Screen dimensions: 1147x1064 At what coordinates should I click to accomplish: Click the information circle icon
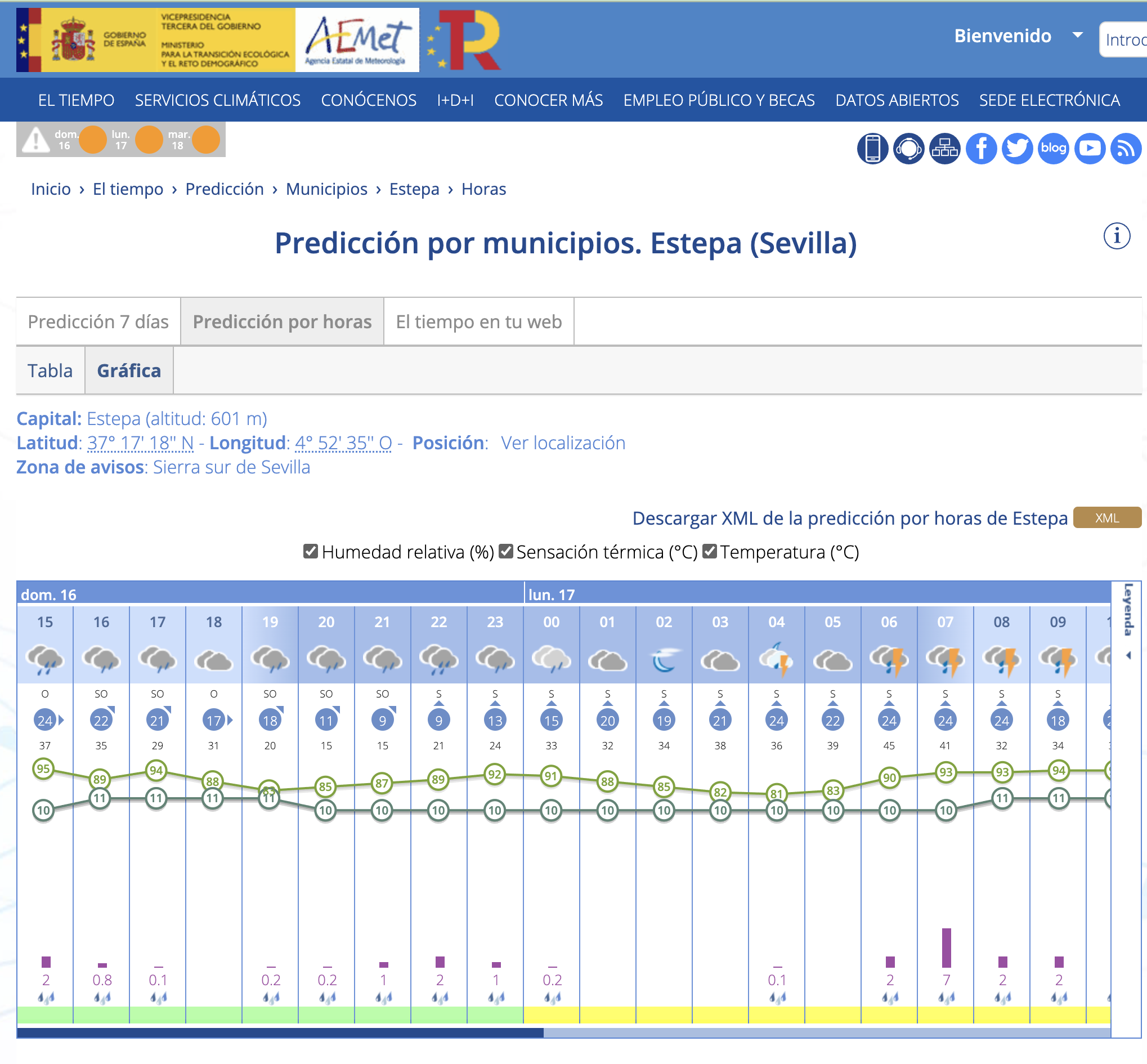pyautogui.click(x=1117, y=236)
